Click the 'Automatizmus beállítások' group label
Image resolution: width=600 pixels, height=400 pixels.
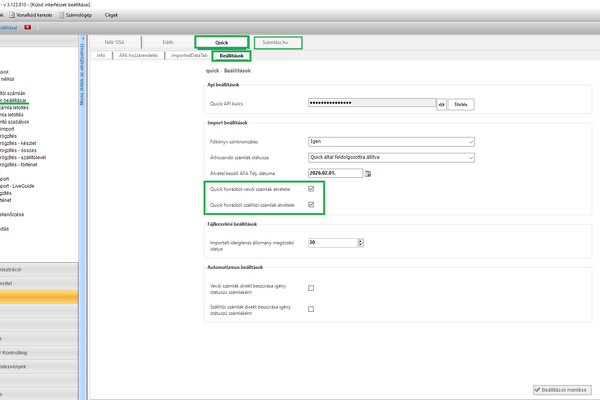(x=235, y=267)
